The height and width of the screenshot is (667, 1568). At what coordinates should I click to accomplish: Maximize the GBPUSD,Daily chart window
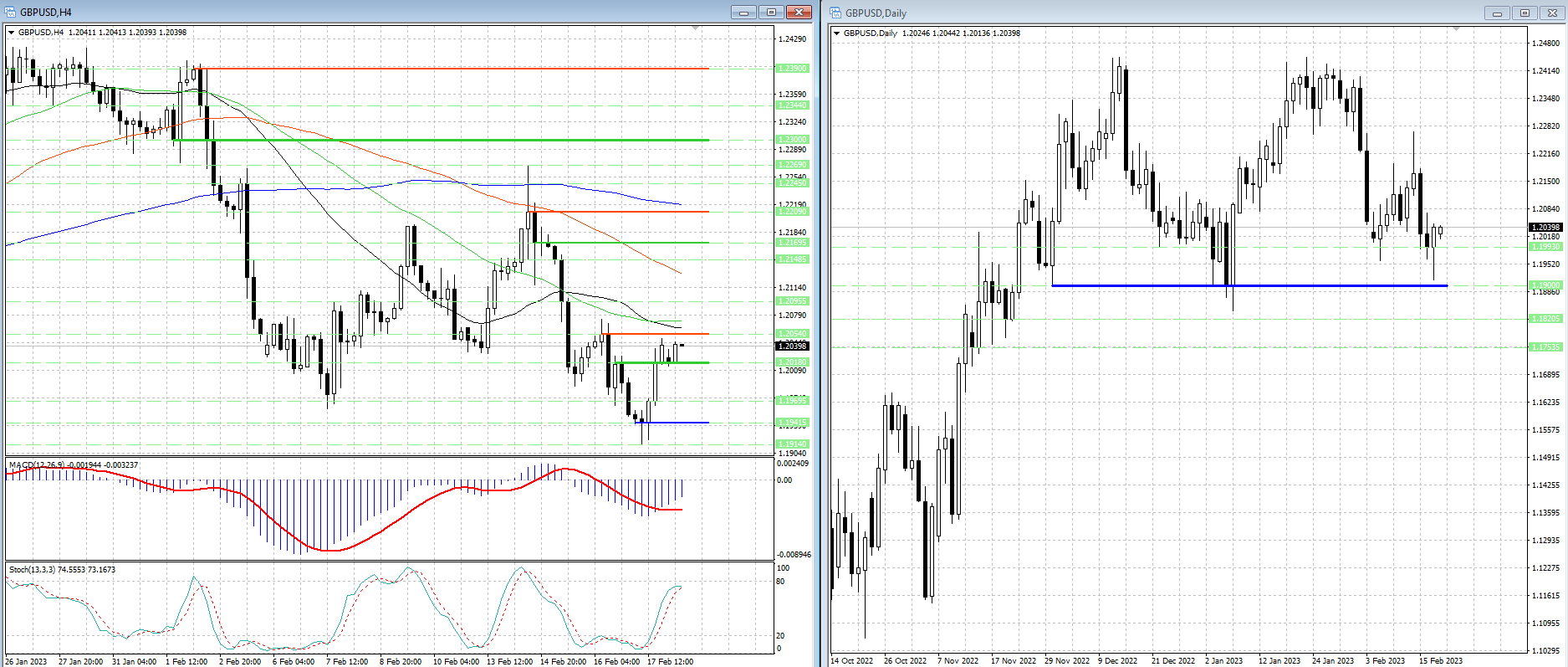tap(1525, 13)
